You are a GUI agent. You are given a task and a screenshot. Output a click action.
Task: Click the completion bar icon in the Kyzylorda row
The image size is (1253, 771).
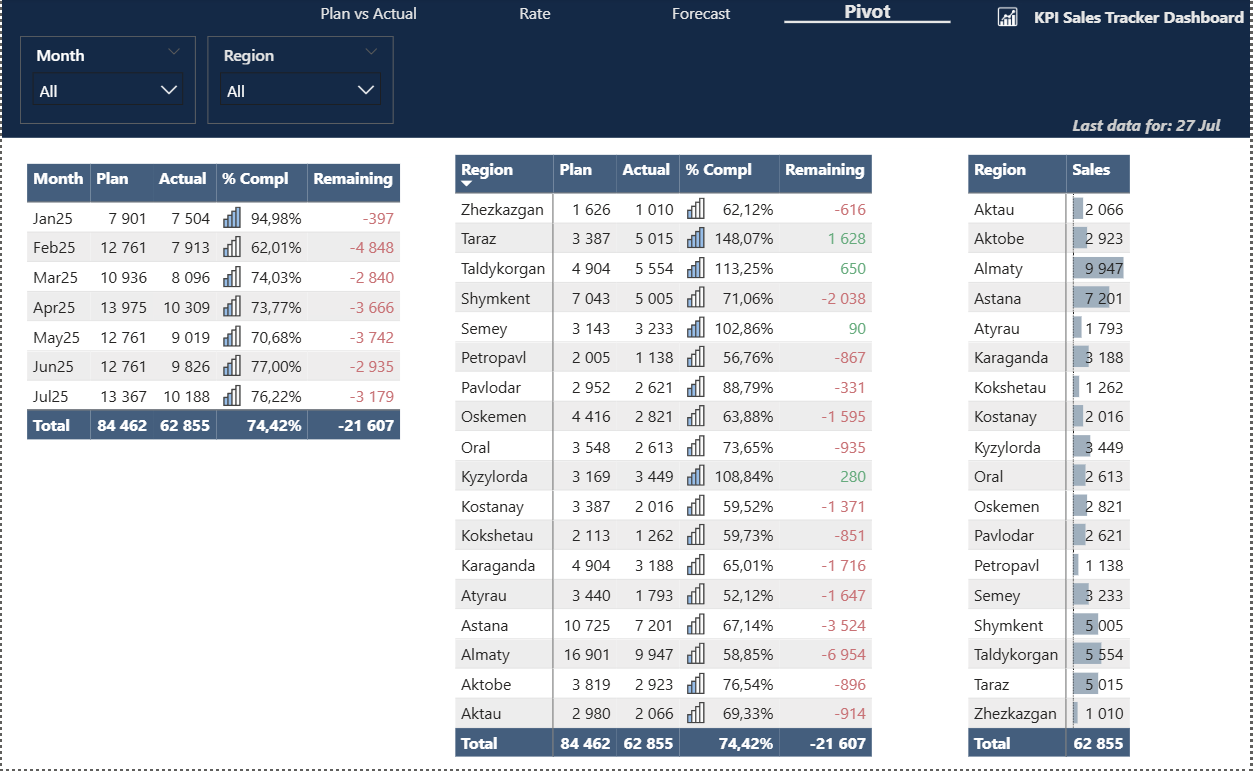(696, 476)
